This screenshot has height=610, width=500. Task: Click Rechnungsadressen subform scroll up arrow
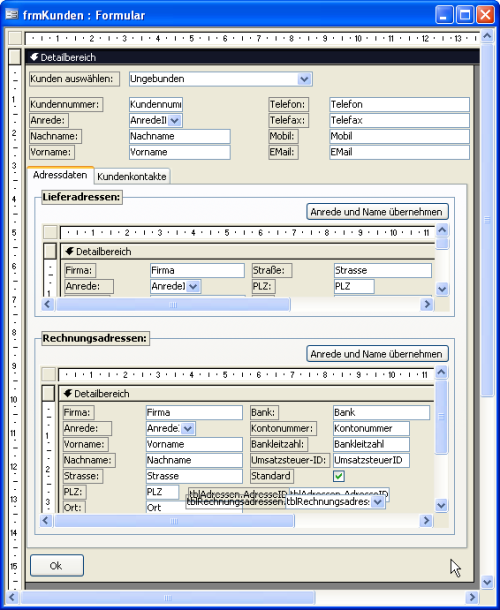pyautogui.click(x=441, y=372)
